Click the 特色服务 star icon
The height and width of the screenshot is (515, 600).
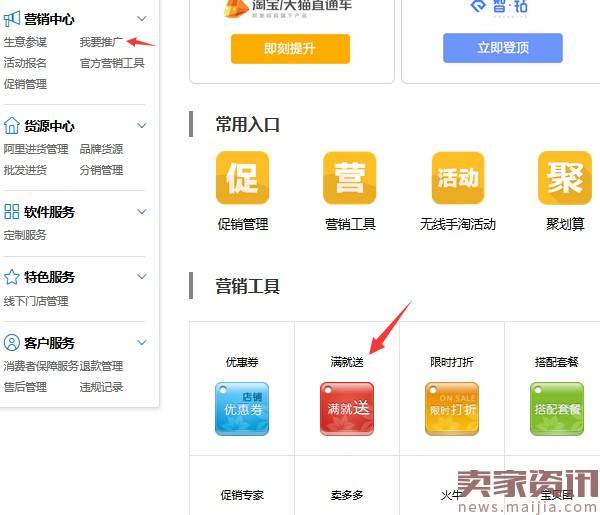pos(11,277)
